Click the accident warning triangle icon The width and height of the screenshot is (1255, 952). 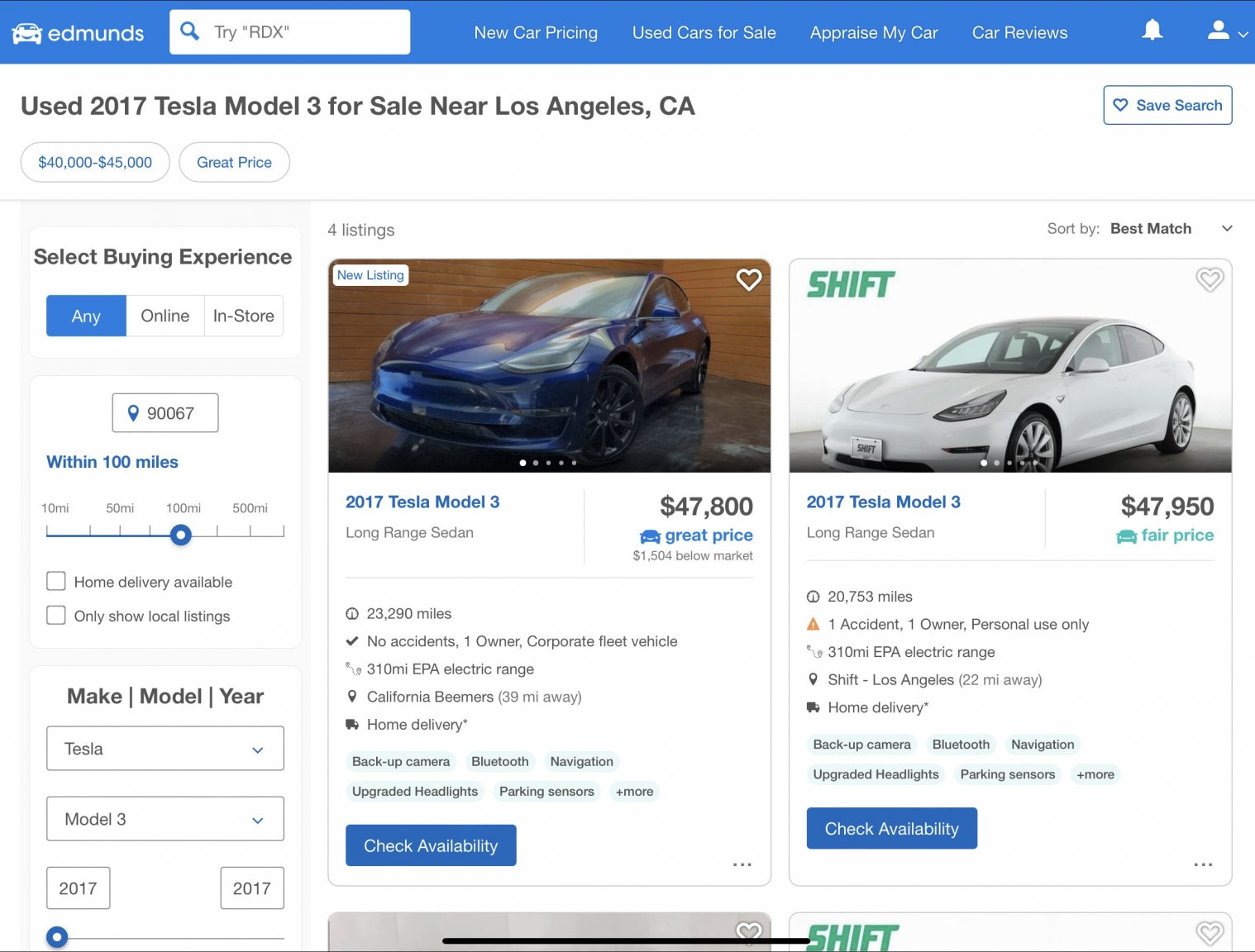pos(814,624)
